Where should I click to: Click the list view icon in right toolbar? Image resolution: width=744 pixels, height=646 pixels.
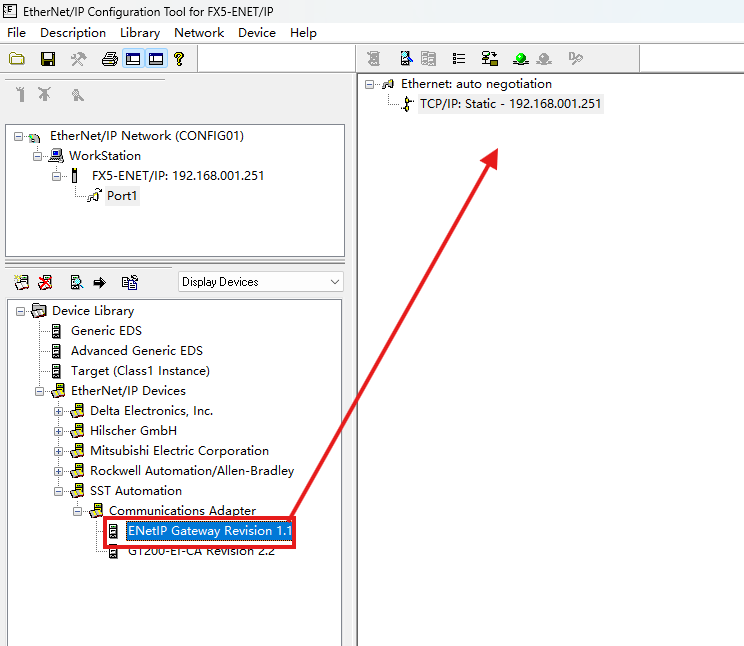[x=459, y=58]
